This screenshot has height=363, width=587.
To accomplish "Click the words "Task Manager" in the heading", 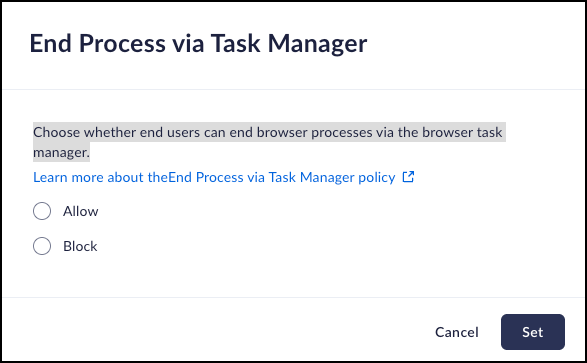I will 289,44.
